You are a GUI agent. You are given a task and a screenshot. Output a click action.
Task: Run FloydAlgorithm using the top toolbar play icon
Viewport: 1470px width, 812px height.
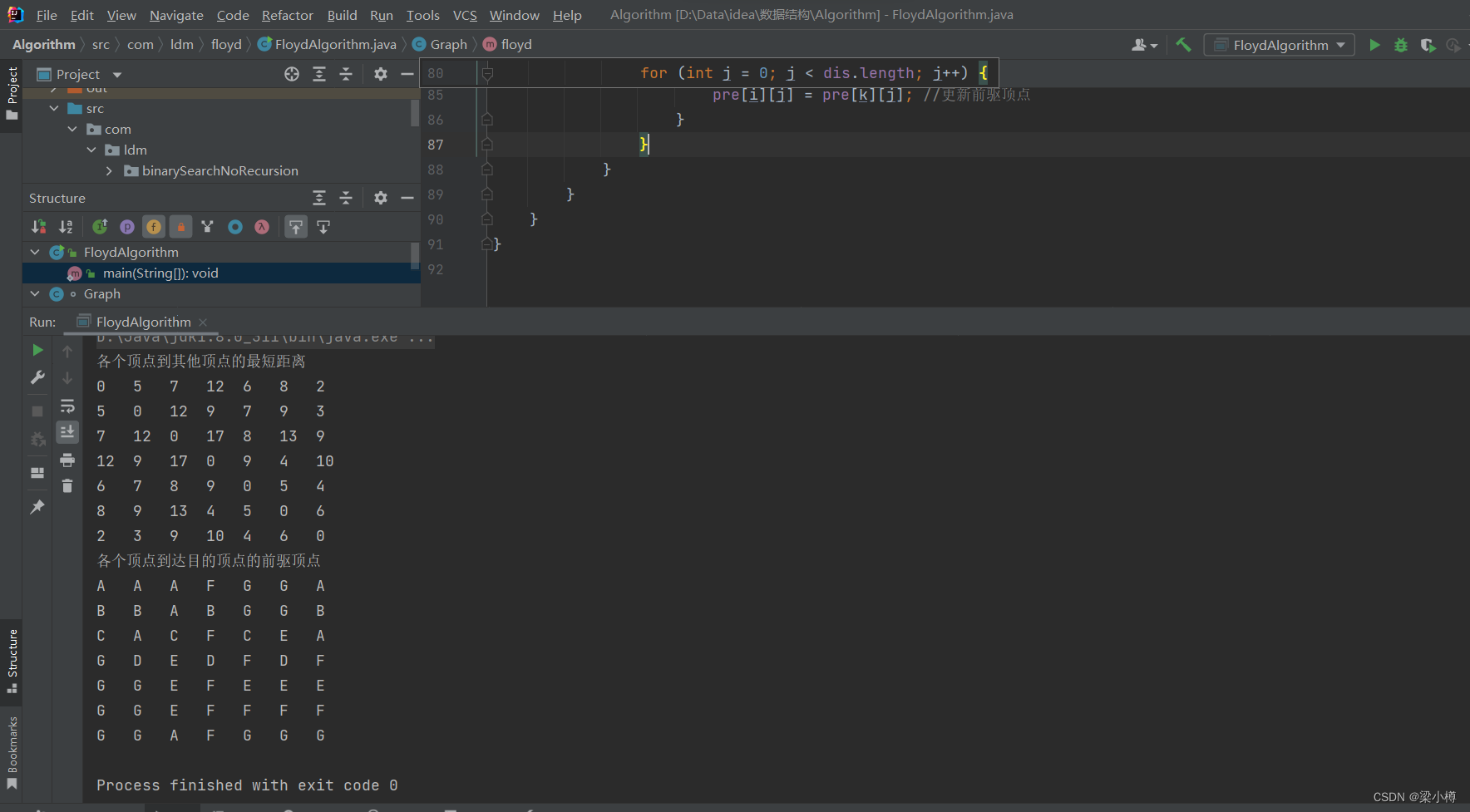pos(1374,45)
